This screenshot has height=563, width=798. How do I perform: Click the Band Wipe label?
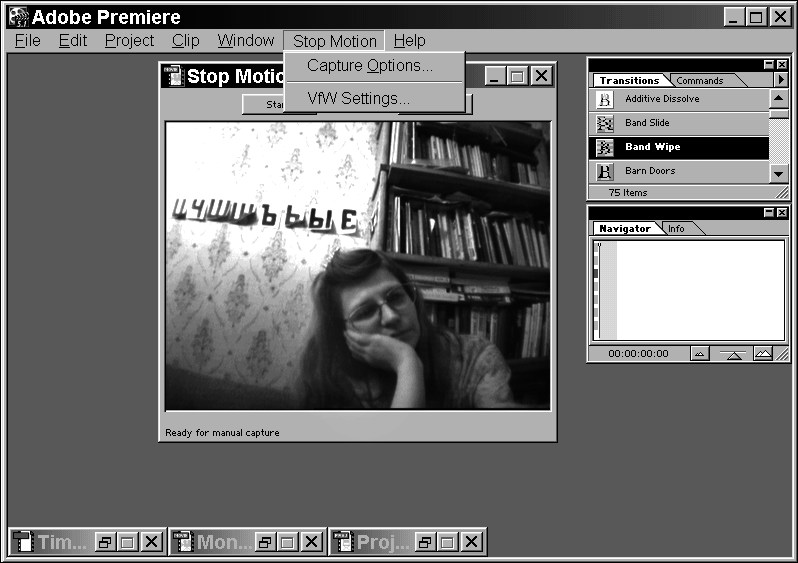pos(653,147)
